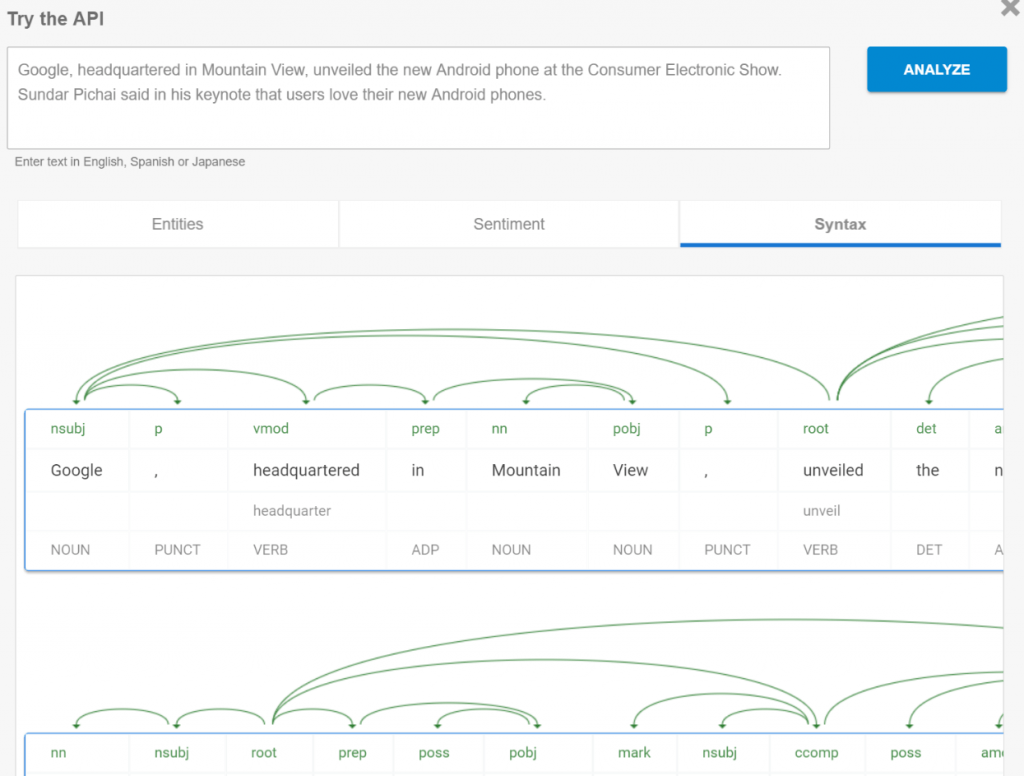This screenshot has height=776, width=1024.
Task: Click the token "Mountain"
Action: tap(527, 470)
